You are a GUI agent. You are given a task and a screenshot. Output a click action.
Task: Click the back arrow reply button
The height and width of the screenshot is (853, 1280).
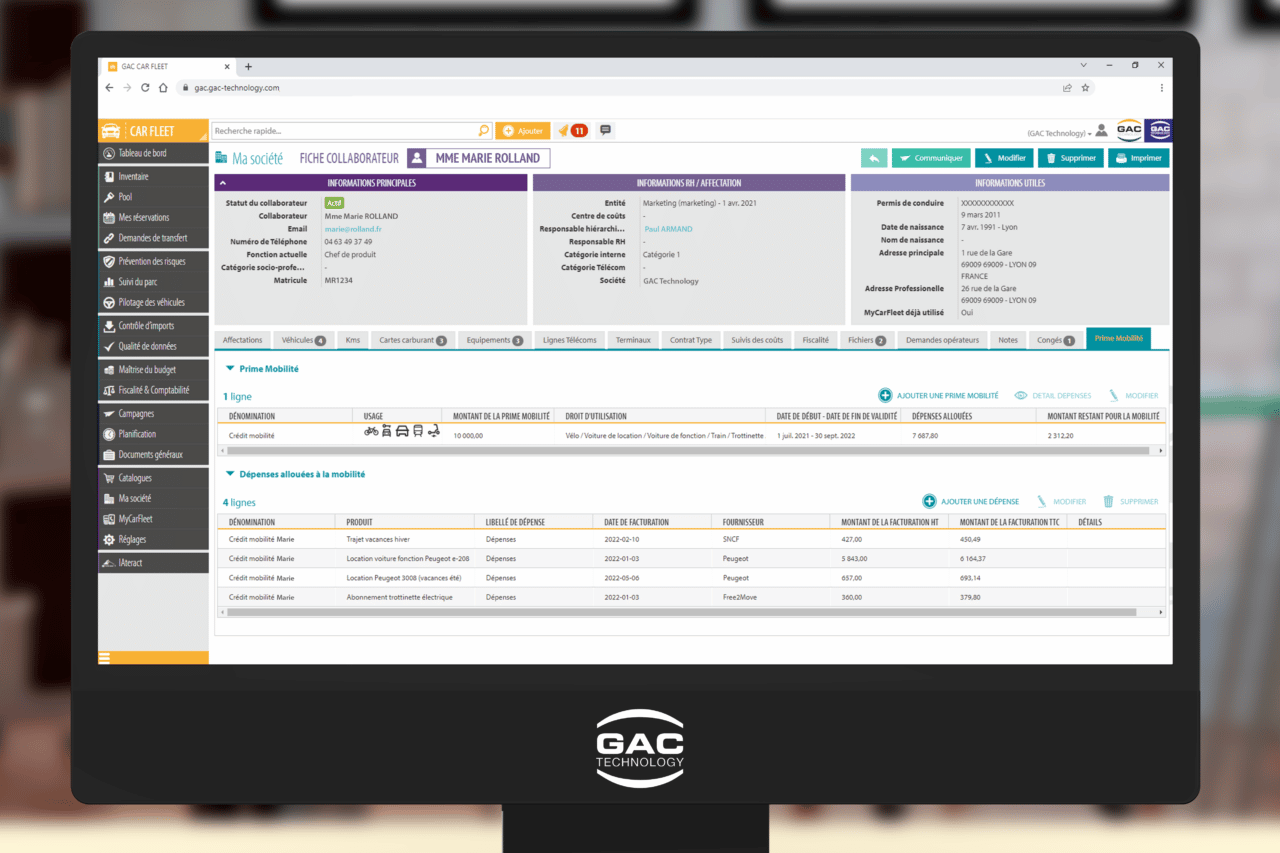(874, 158)
